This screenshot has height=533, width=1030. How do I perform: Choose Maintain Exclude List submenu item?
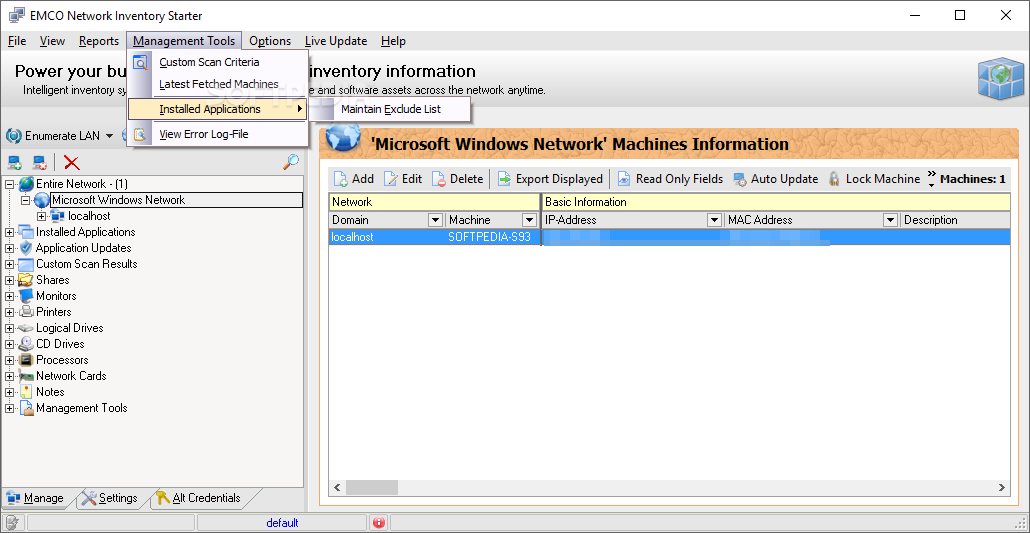[391, 109]
